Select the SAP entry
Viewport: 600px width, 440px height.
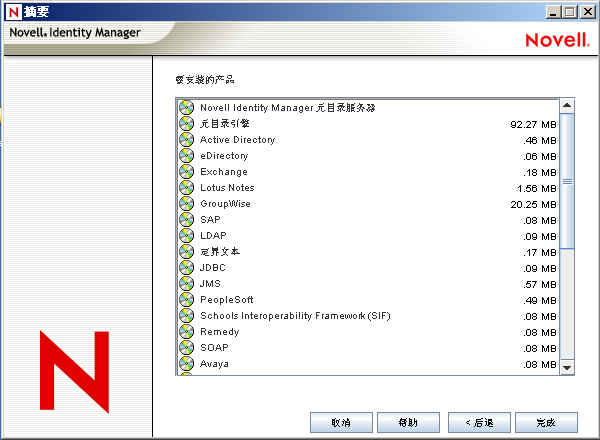point(210,220)
